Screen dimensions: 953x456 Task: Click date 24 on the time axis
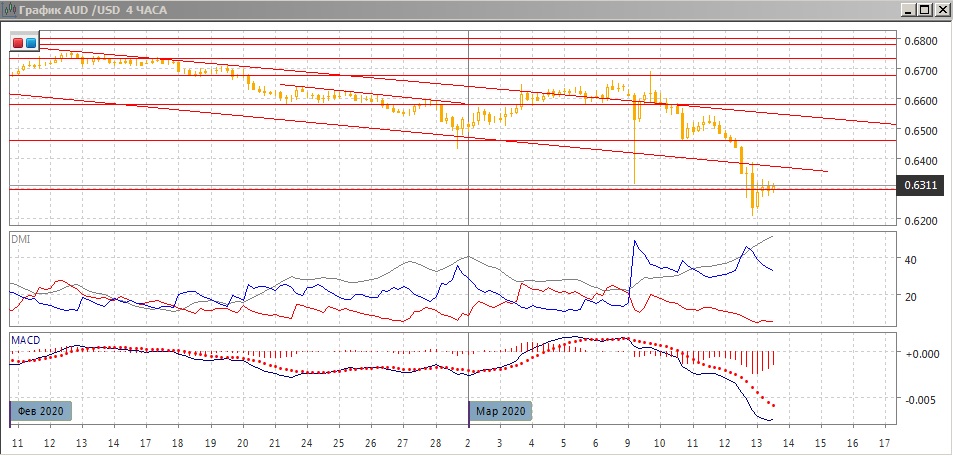click(306, 442)
